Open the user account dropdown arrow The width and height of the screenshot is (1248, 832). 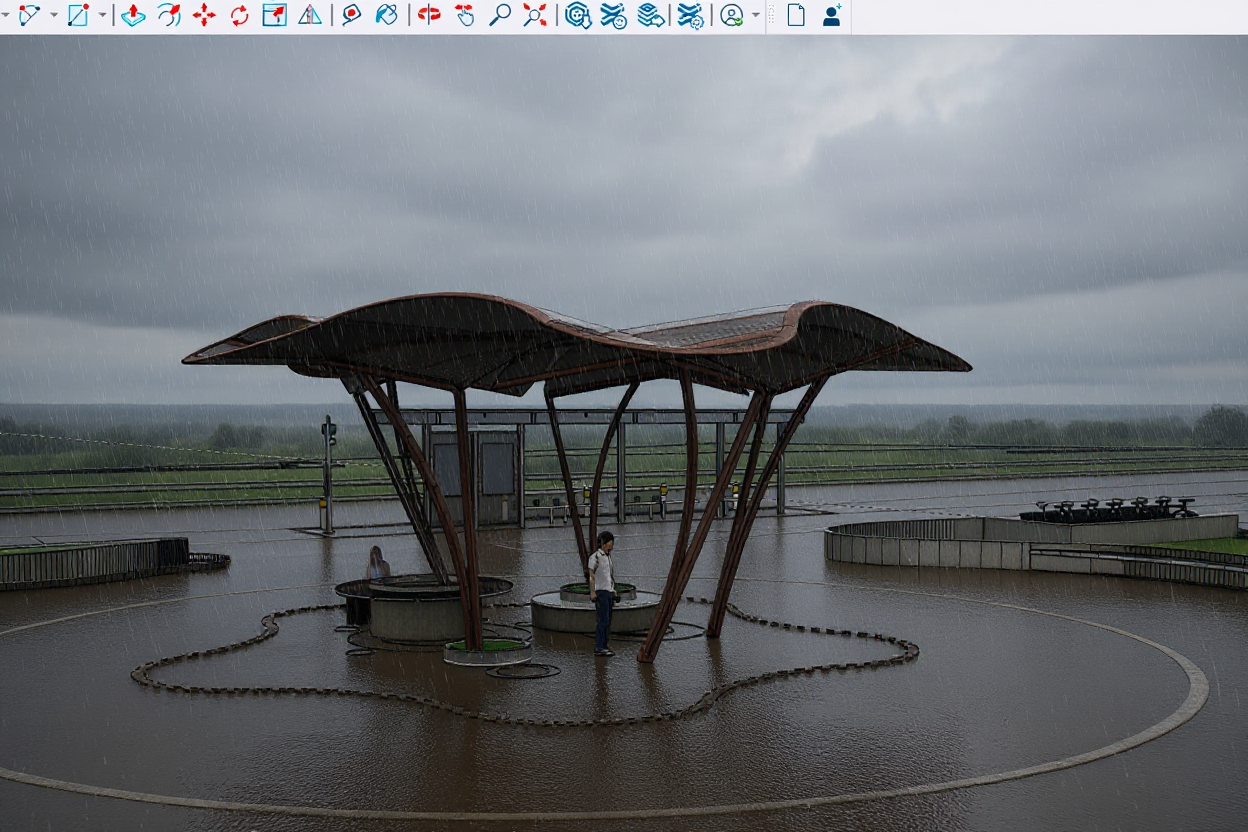coord(755,15)
